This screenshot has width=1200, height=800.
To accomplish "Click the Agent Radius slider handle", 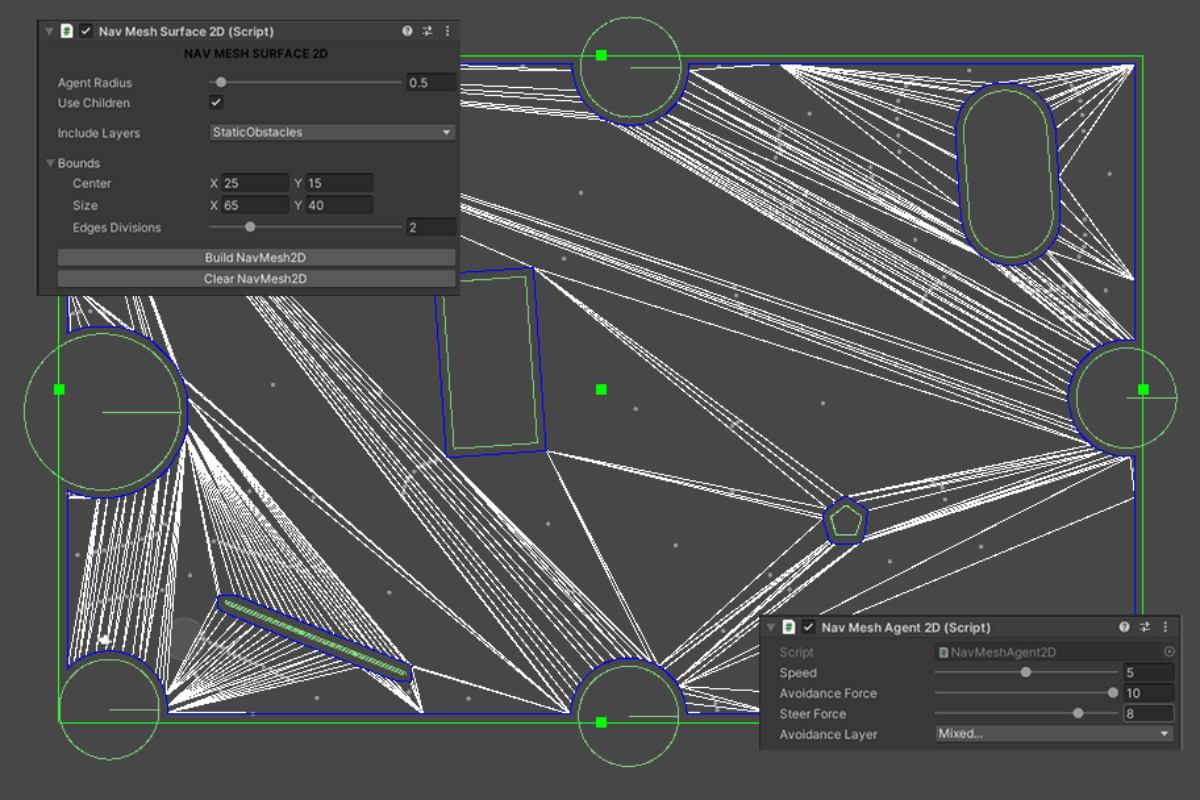I will pyautogui.click(x=221, y=83).
